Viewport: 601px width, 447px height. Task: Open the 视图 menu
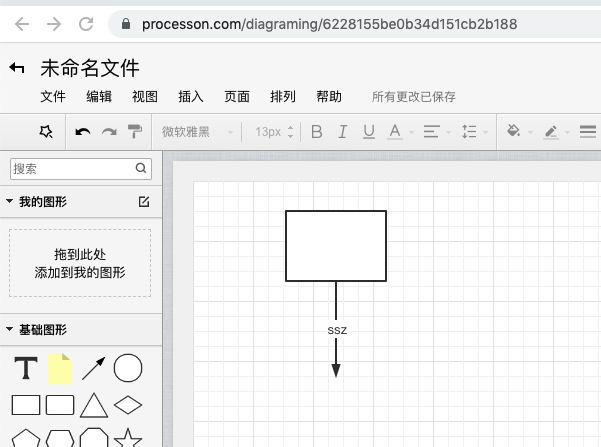[145, 97]
